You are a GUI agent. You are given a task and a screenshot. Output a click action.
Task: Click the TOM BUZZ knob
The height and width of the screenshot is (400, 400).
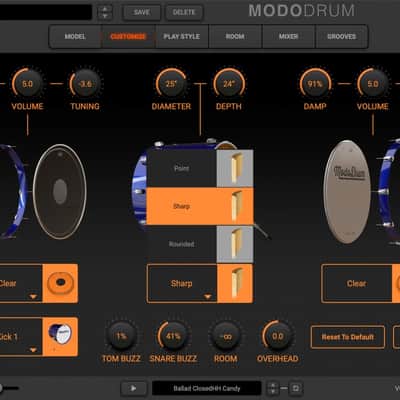tap(121, 336)
